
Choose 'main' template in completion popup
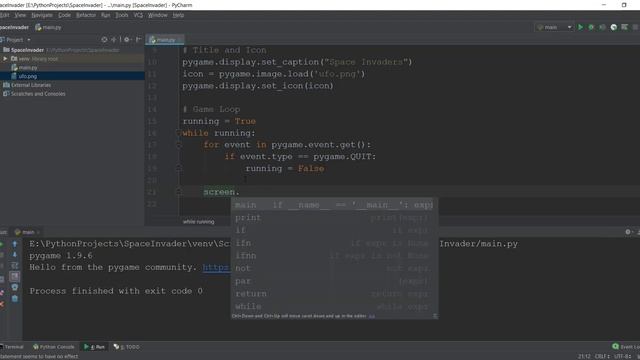pos(334,205)
